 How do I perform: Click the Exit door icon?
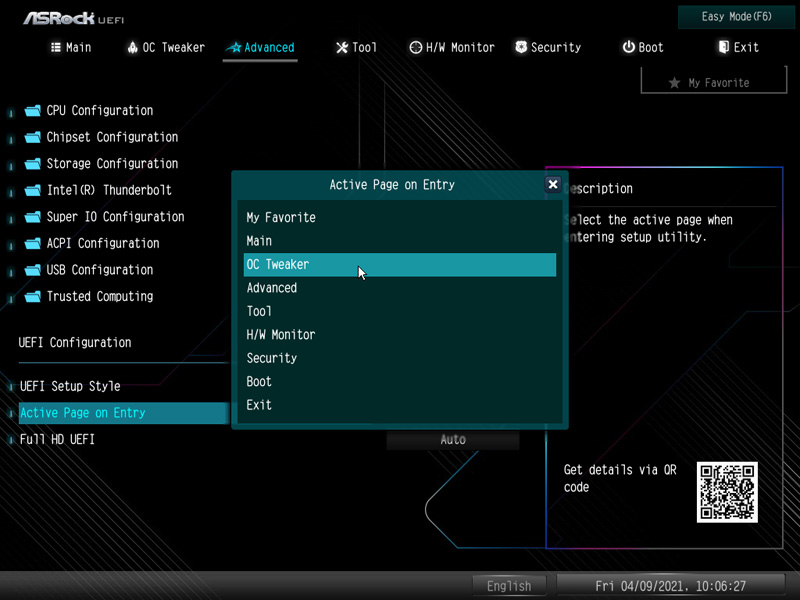pyautogui.click(x=723, y=47)
